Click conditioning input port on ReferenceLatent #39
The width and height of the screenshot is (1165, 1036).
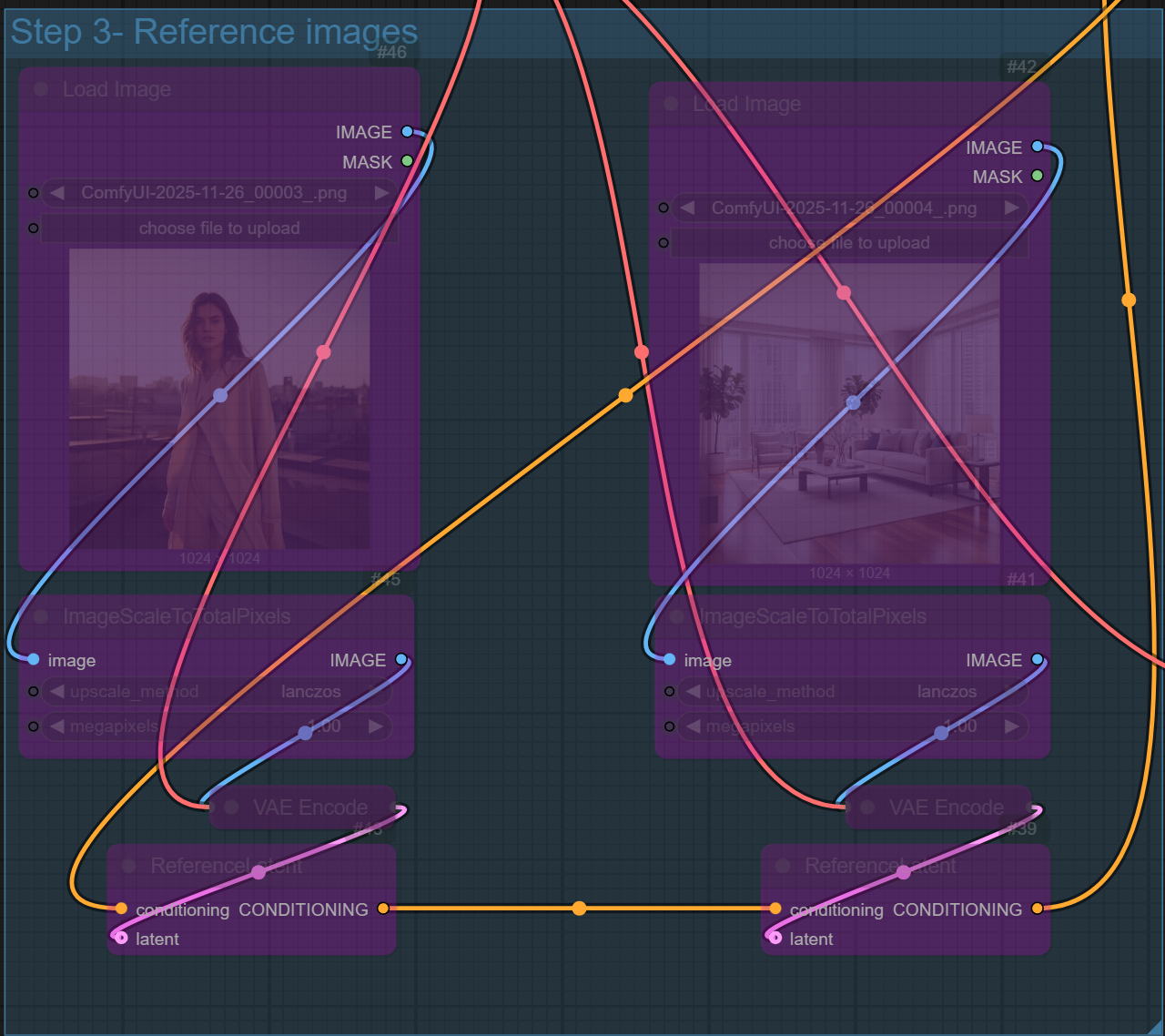[x=775, y=909]
